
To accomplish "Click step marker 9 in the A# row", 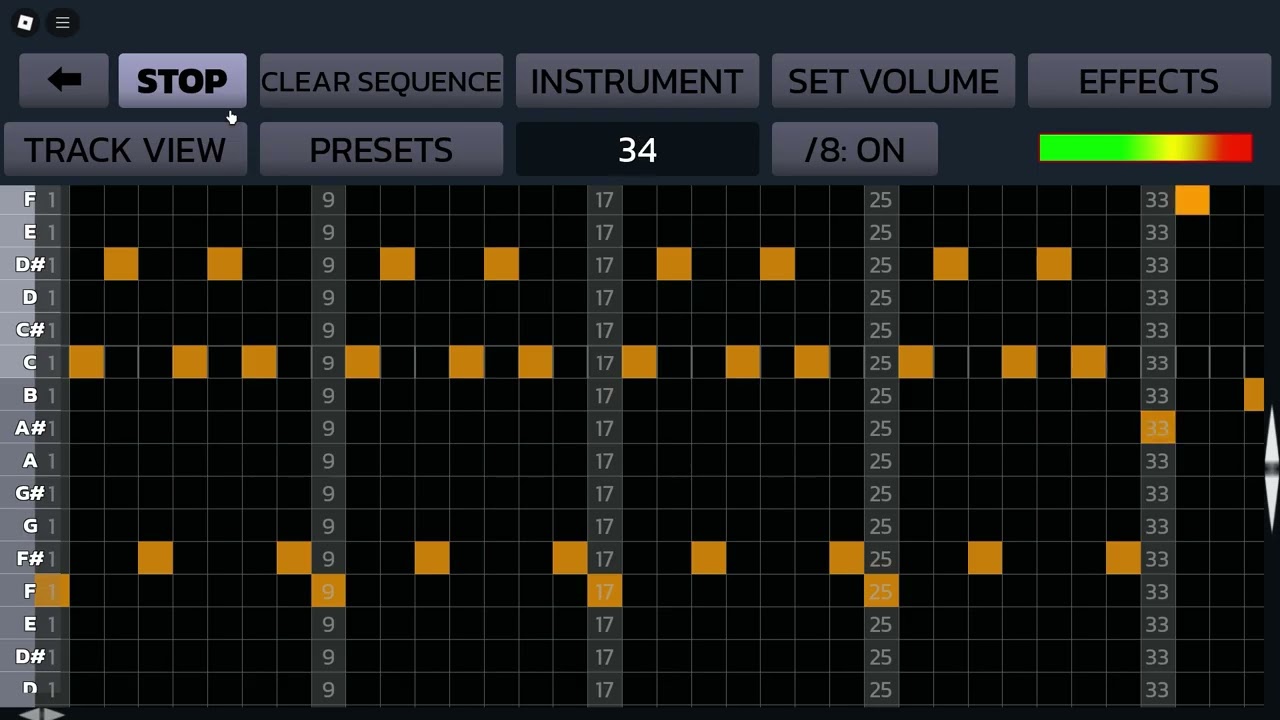I will click(x=328, y=428).
